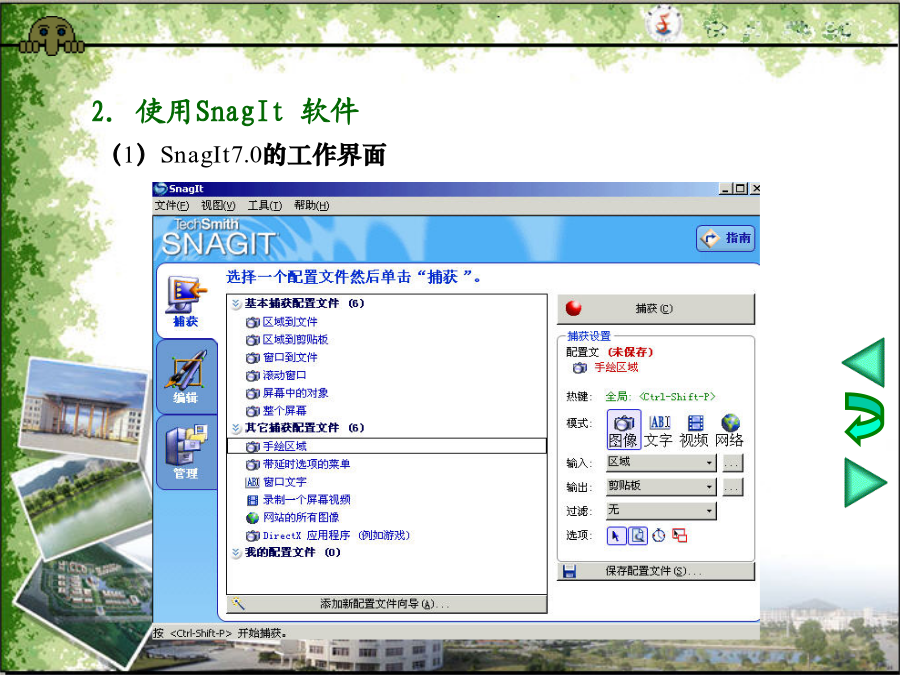Screen dimensions: 900x675
Task: Toggle the timer capture option icon
Action: [658, 536]
